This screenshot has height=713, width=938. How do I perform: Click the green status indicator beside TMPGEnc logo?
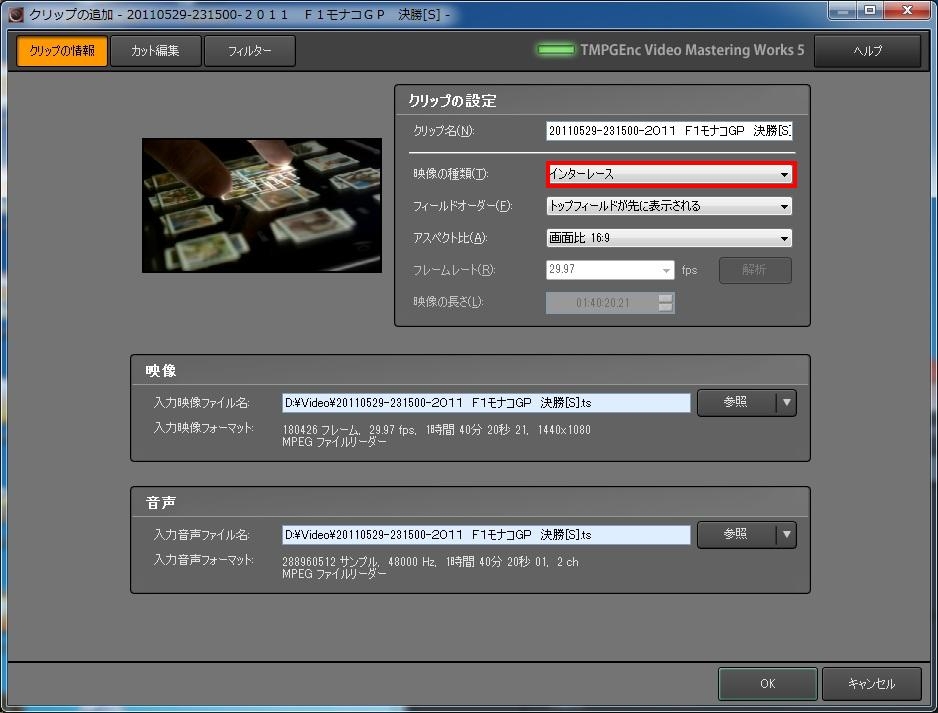coord(556,50)
